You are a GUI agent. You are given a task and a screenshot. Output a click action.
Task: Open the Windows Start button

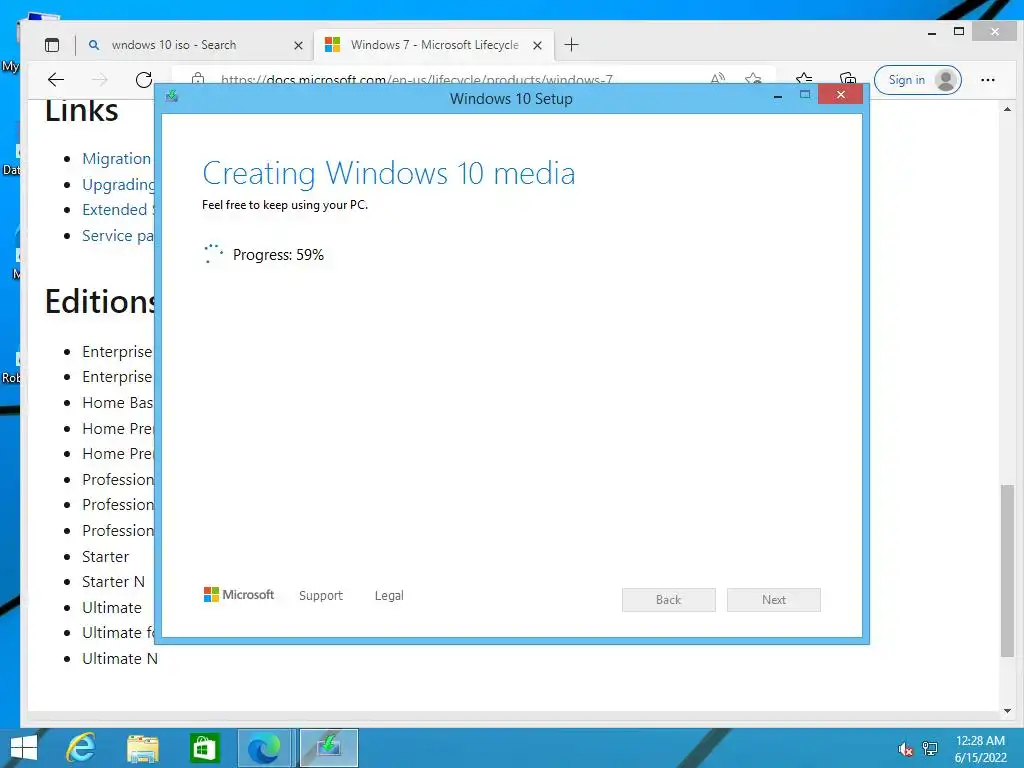(x=24, y=748)
